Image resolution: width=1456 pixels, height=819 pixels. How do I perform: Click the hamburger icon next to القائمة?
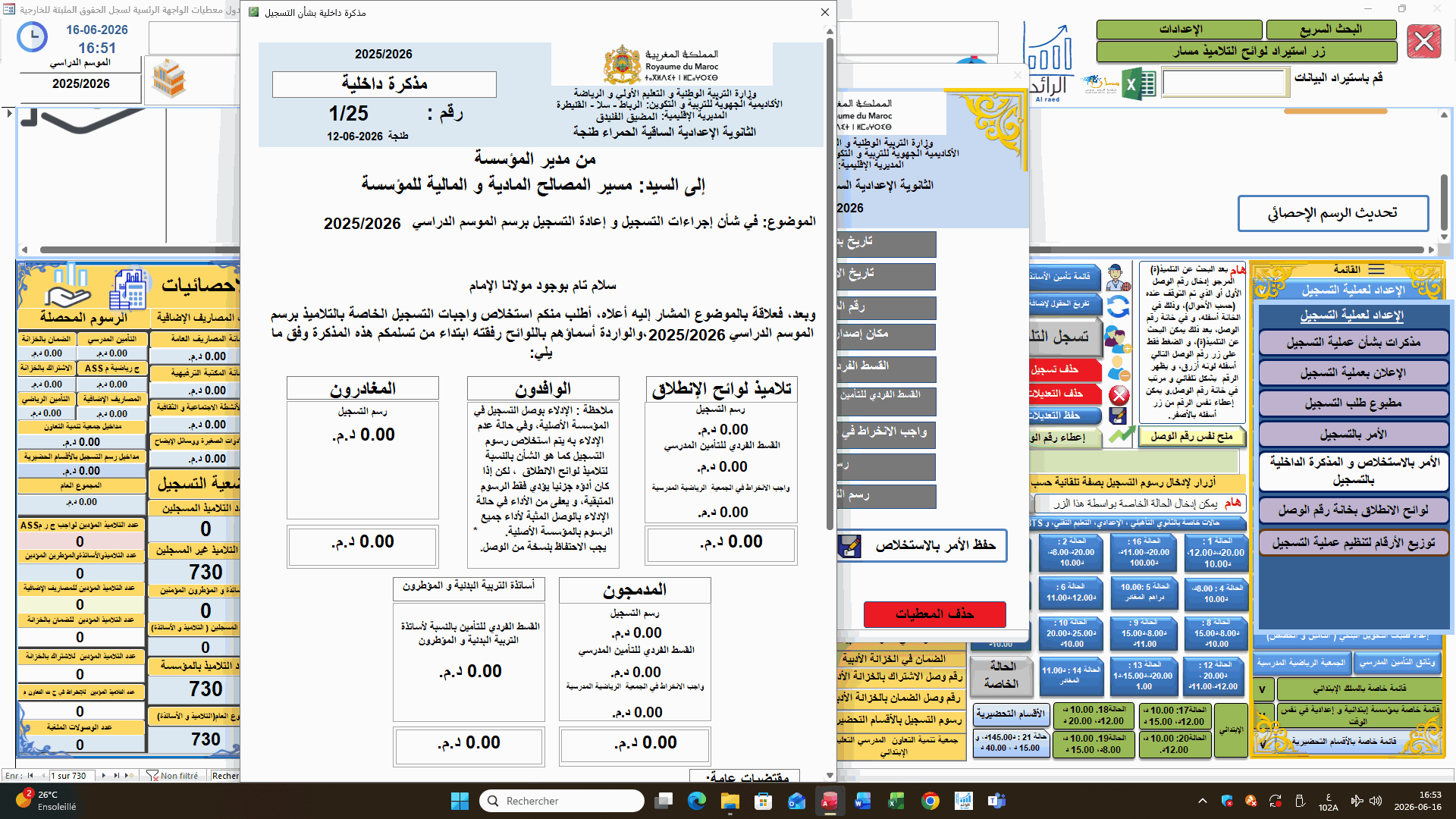pyautogui.click(x=1376, y=269)
